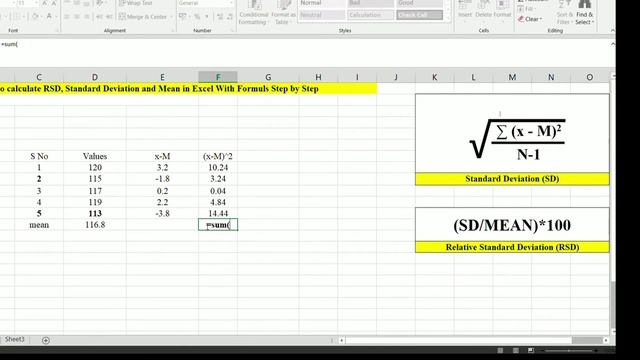Select the cell with value 120

click(x=95, y=167)
